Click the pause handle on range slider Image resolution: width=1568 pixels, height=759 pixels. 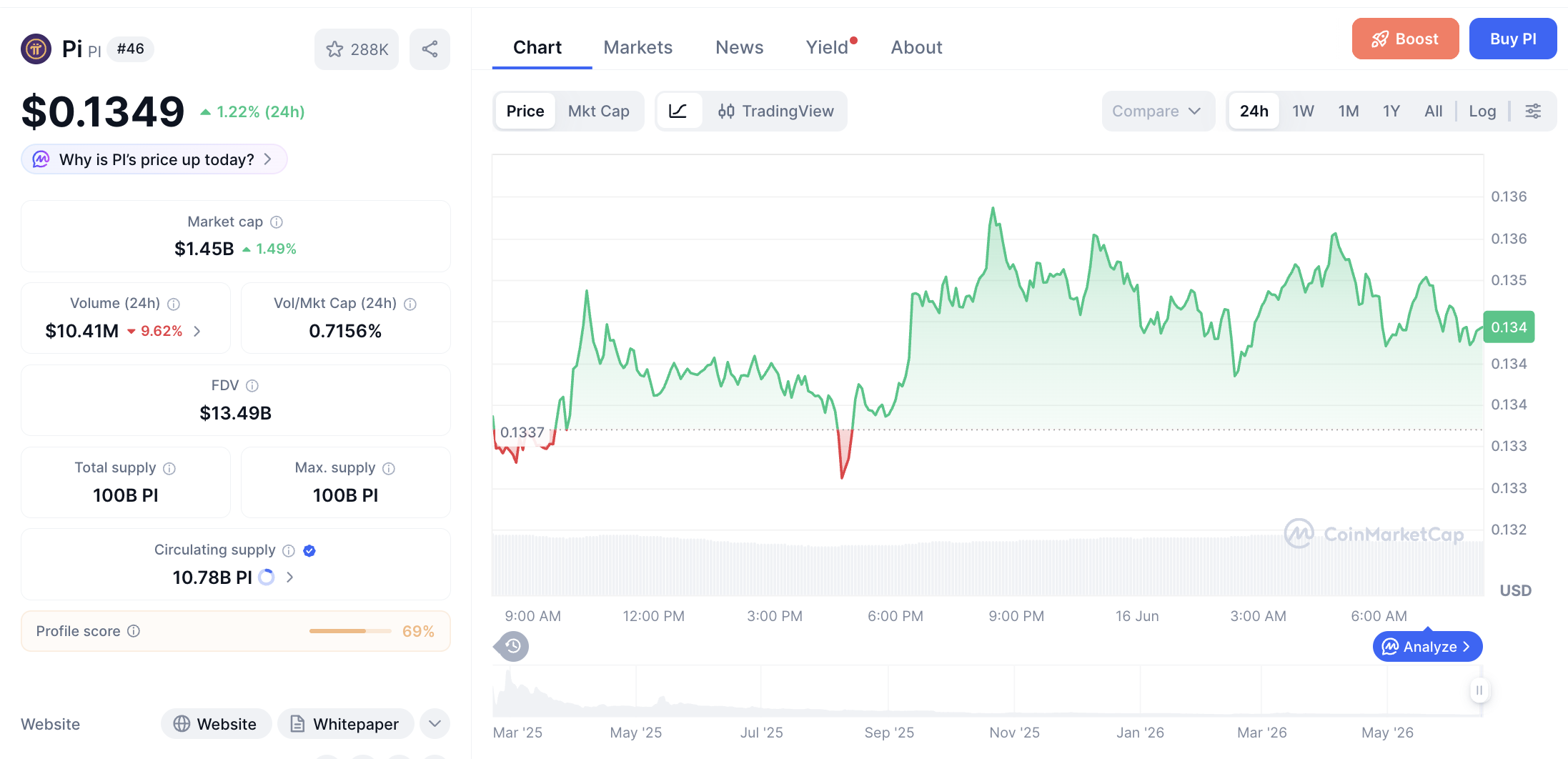click(x=1479, y=690)
